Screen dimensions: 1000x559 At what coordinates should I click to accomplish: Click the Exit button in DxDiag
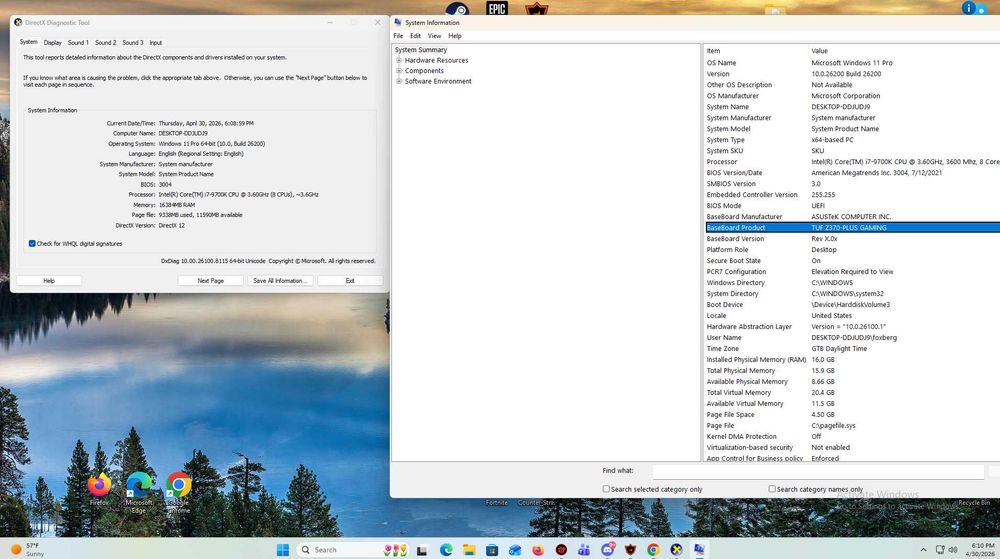[350, 280]
